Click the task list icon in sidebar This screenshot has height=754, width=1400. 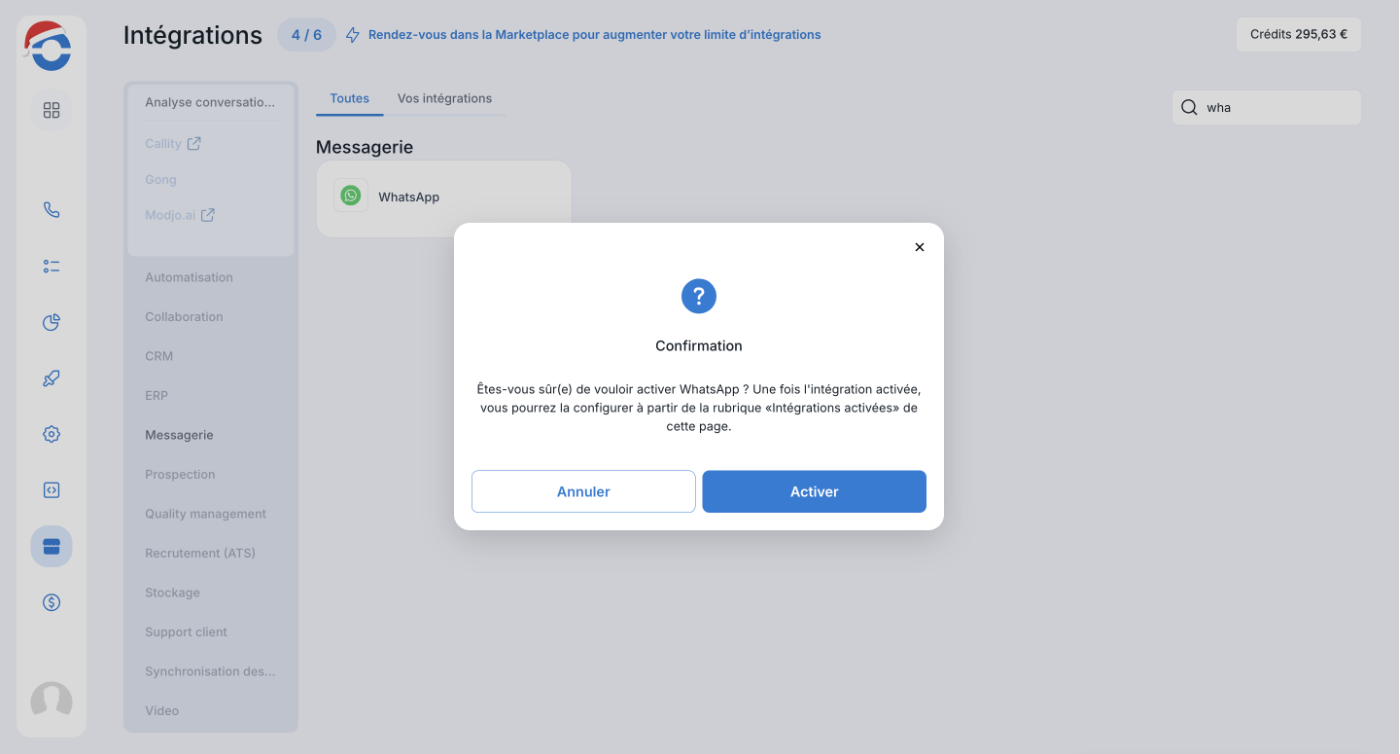[51, 266]
